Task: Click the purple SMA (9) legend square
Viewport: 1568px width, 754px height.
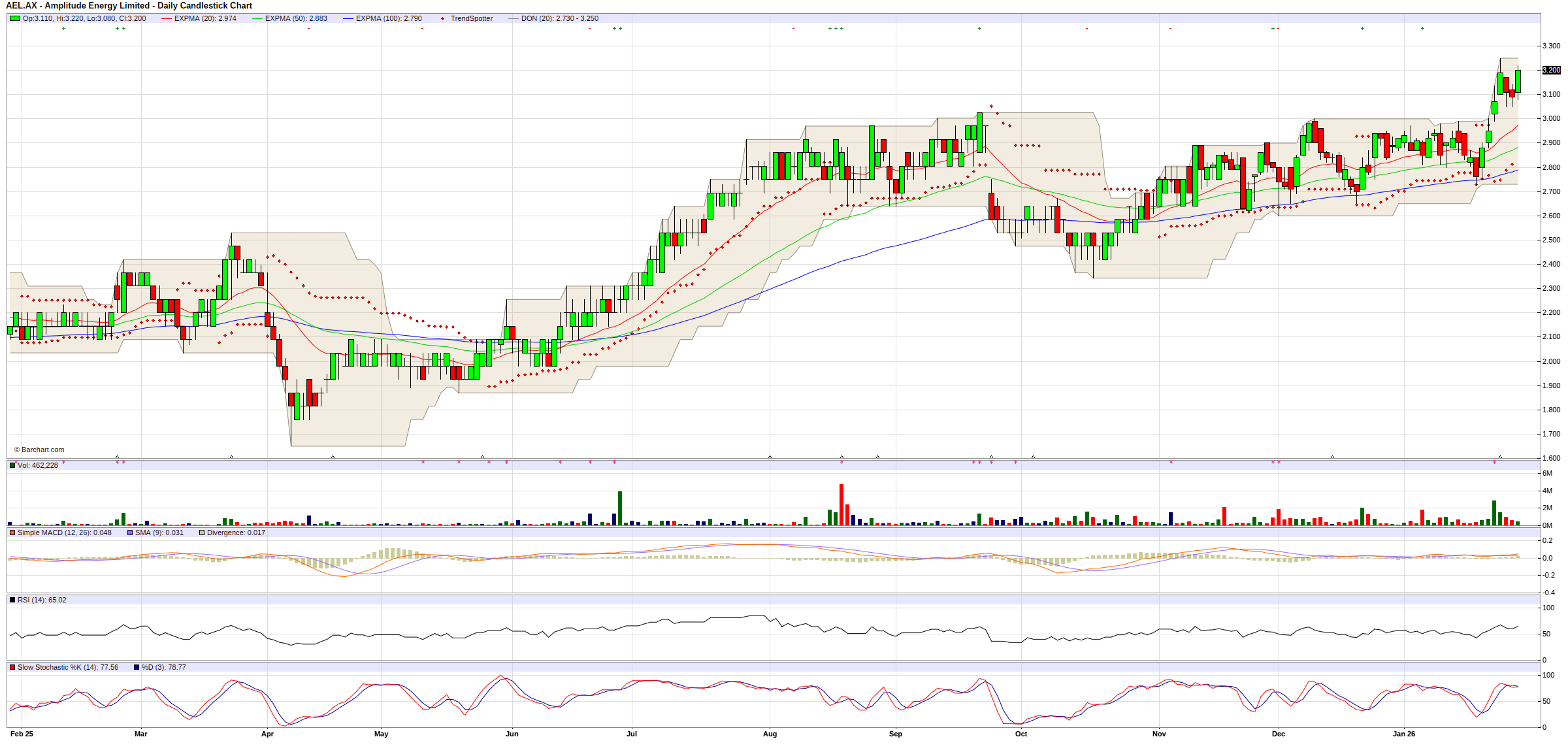Action: tap(130, 533)
